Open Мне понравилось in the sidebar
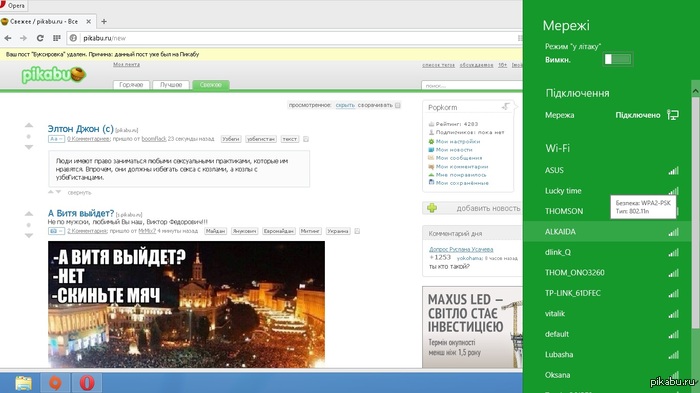This screenshot has height=393, width=700. pyautogui.click(x=461, y=175)
